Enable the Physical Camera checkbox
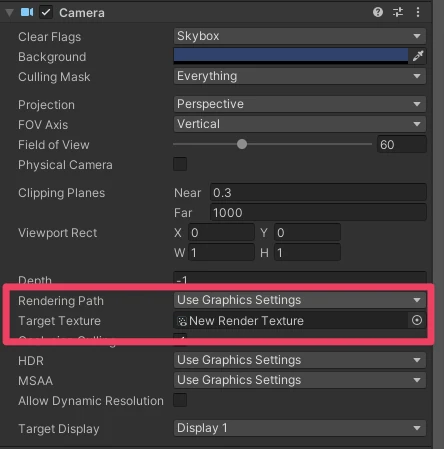 point(180,164)
